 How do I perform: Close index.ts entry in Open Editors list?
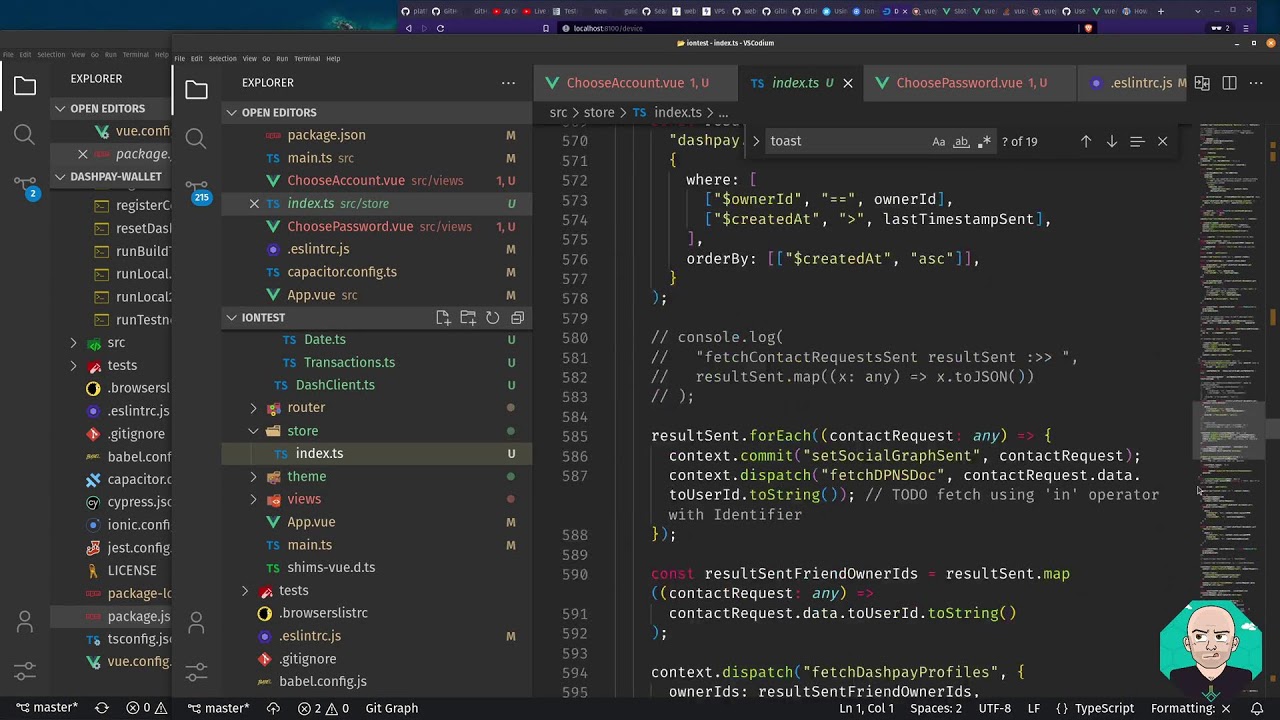click(x=254, y=203)
